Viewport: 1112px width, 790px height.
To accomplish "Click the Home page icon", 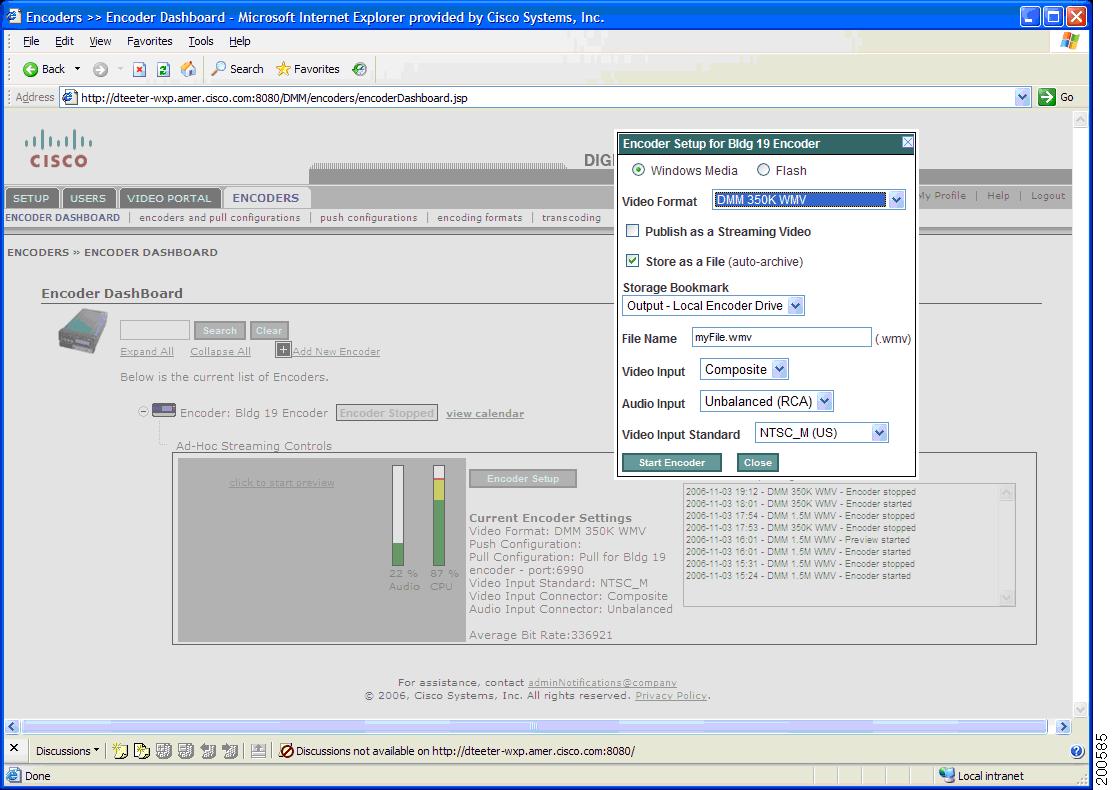I will tap(188, 68).
